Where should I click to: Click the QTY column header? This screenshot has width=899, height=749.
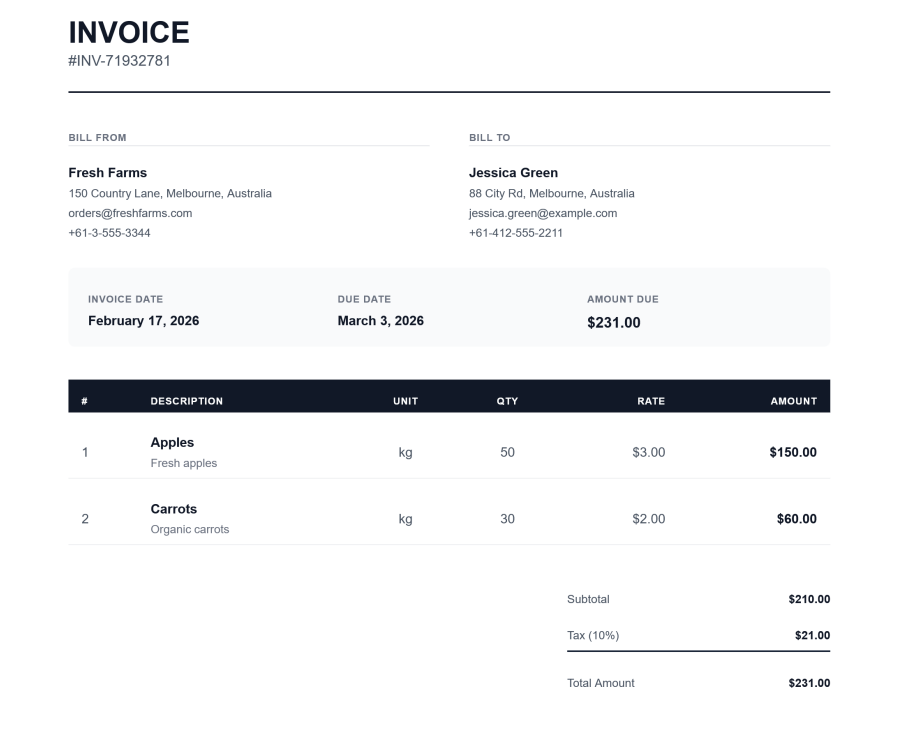(507, 400)
